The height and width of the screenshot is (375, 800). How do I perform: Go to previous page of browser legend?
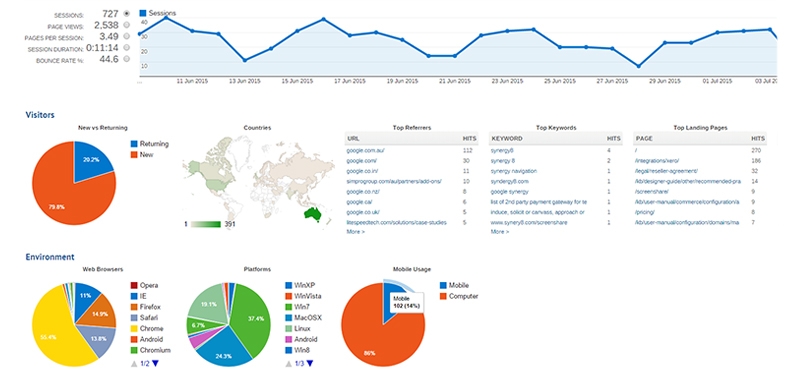(x=134, y=363)
